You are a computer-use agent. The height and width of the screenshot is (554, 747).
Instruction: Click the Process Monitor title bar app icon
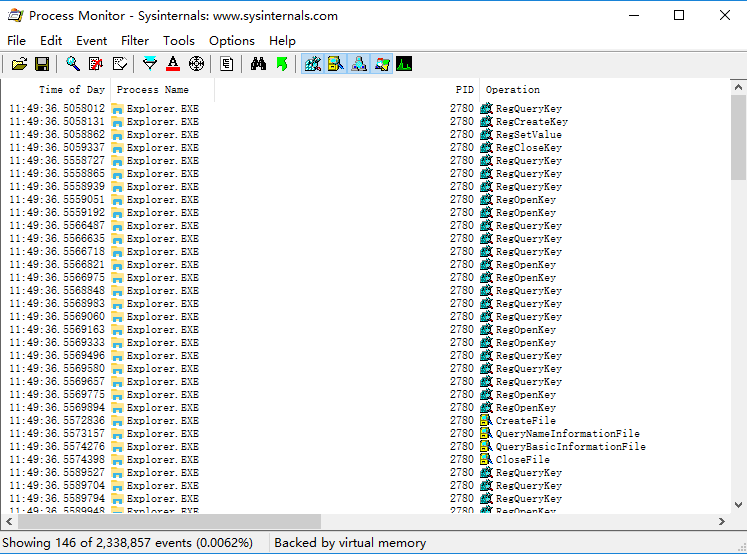click(x=16, y=15)
